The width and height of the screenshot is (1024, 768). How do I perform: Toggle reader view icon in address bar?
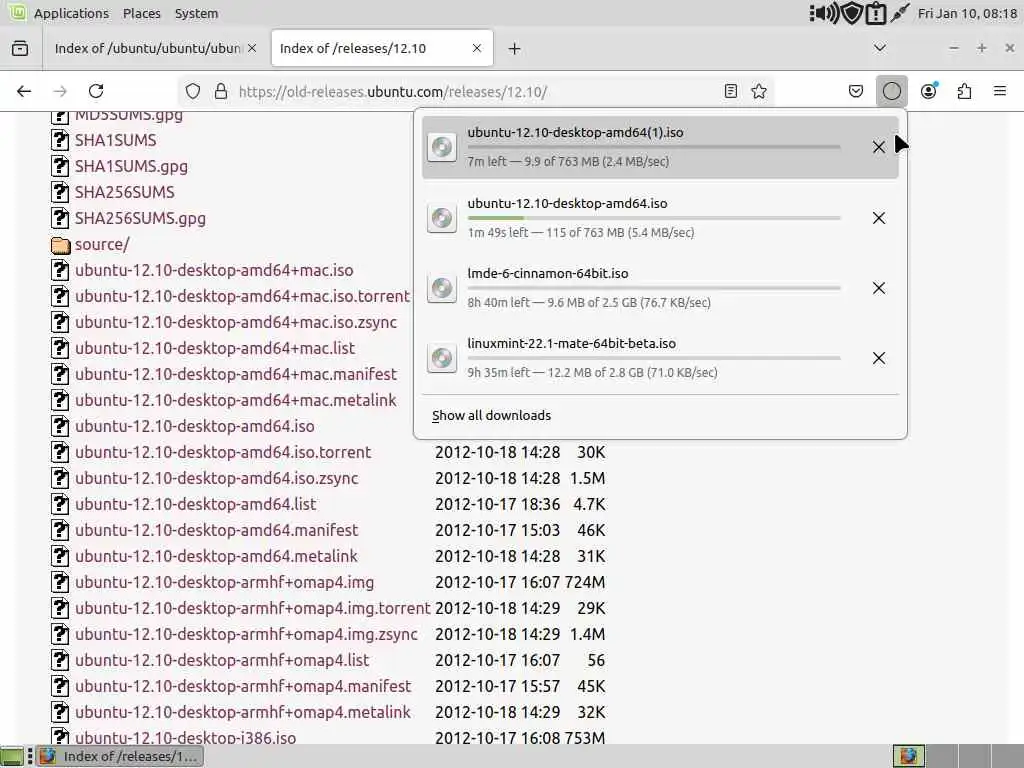point(731,91)
